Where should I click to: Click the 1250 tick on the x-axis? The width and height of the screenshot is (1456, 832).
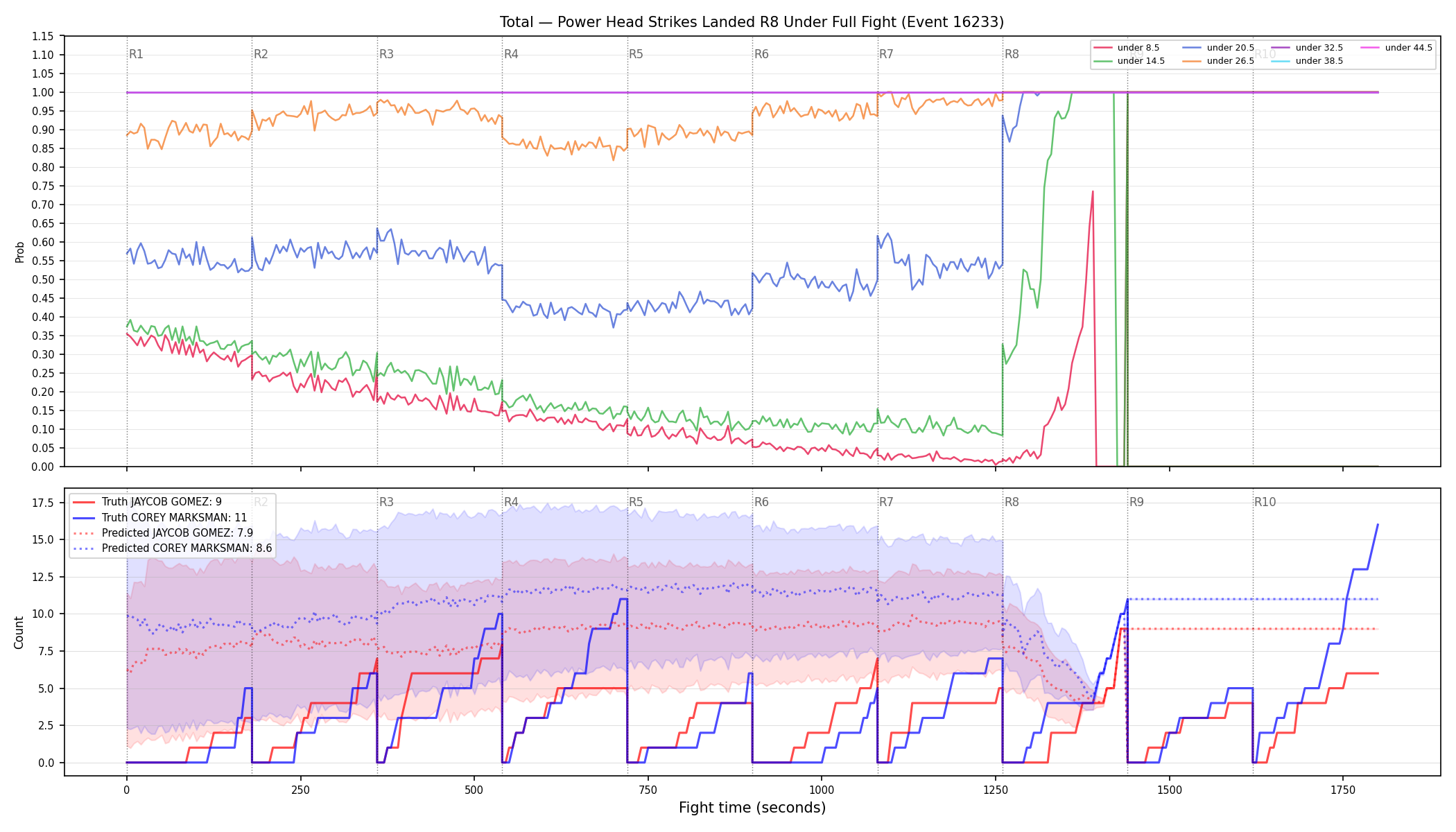click(x=996, y=790)
